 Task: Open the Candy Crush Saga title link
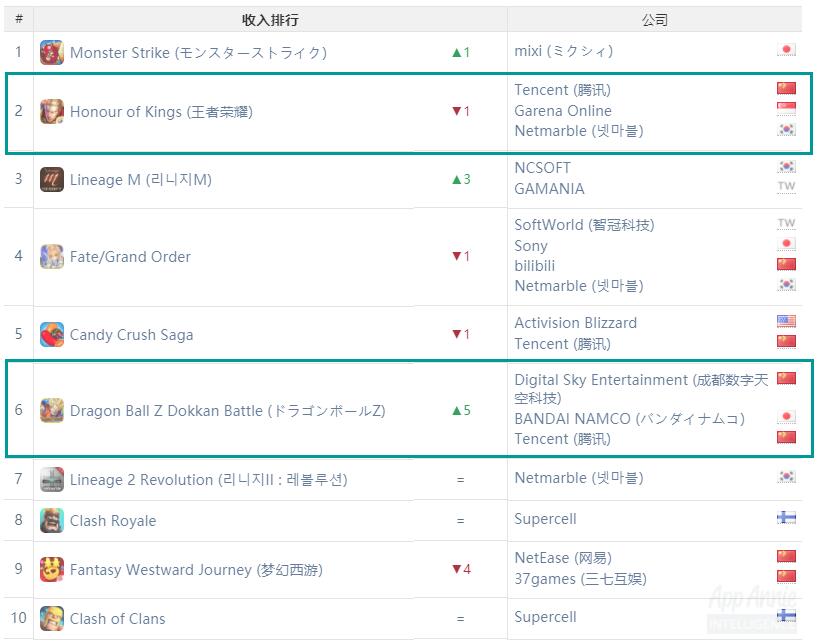(x=131, y=335)
